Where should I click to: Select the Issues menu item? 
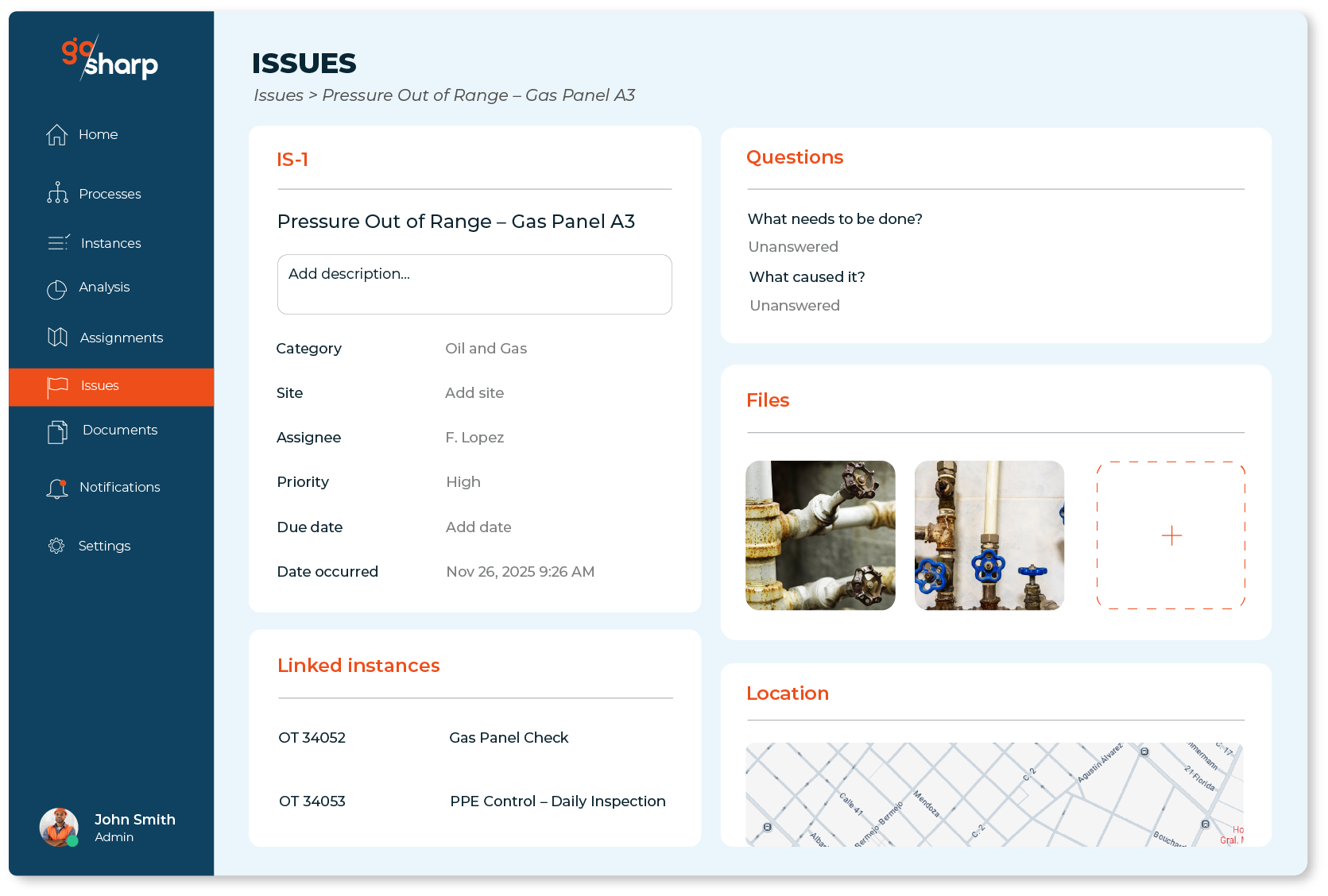point(100,386)
